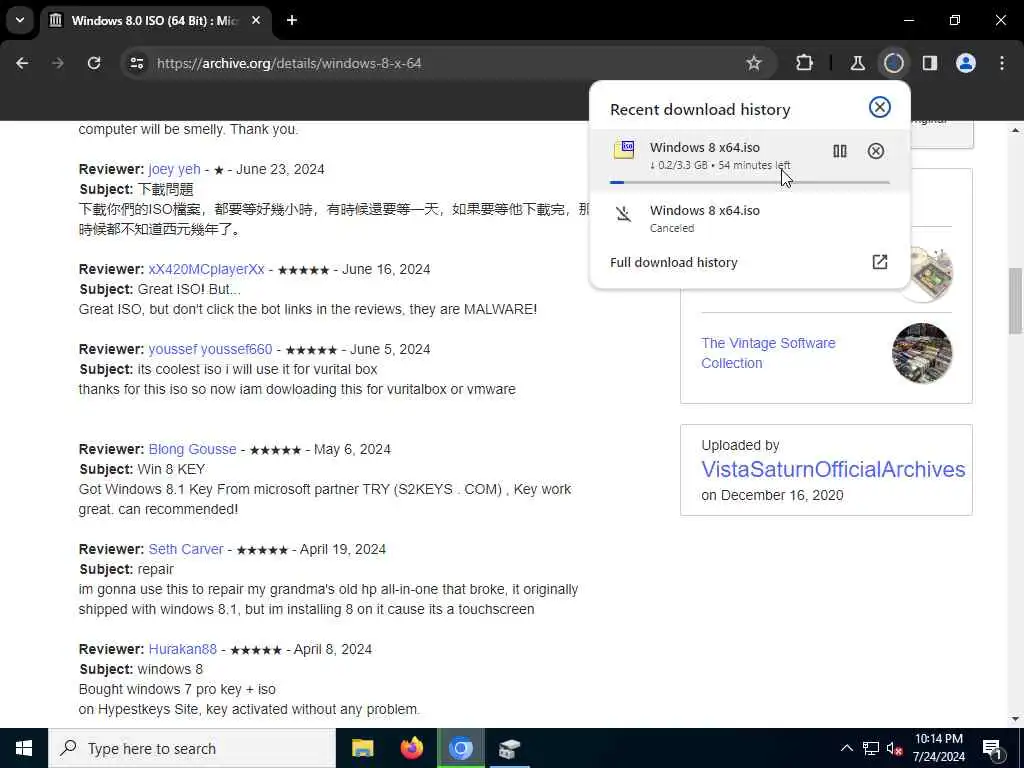Image resolution: width=1024 pixels, height=768 pixels.
Task: Open the last pinned app icon on taskbar
Action: [x=509, y=748]
